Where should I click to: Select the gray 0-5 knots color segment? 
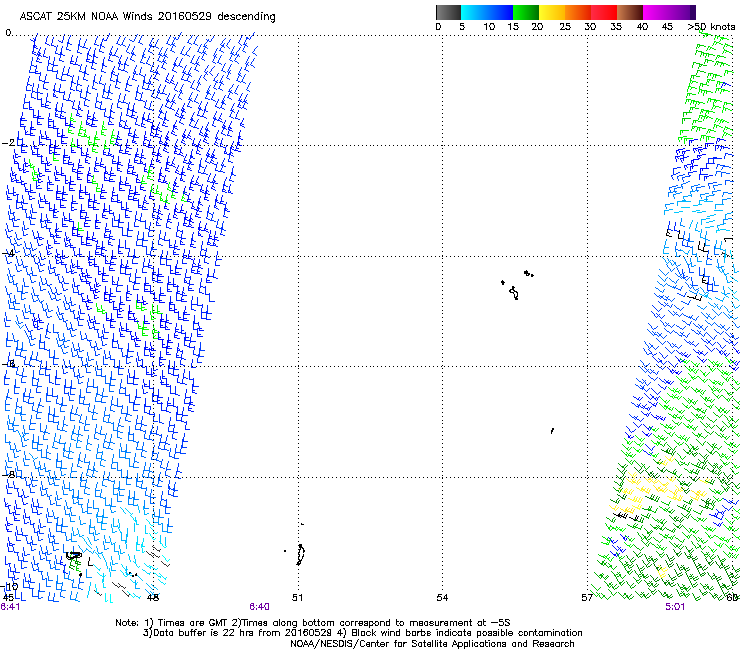448,12
